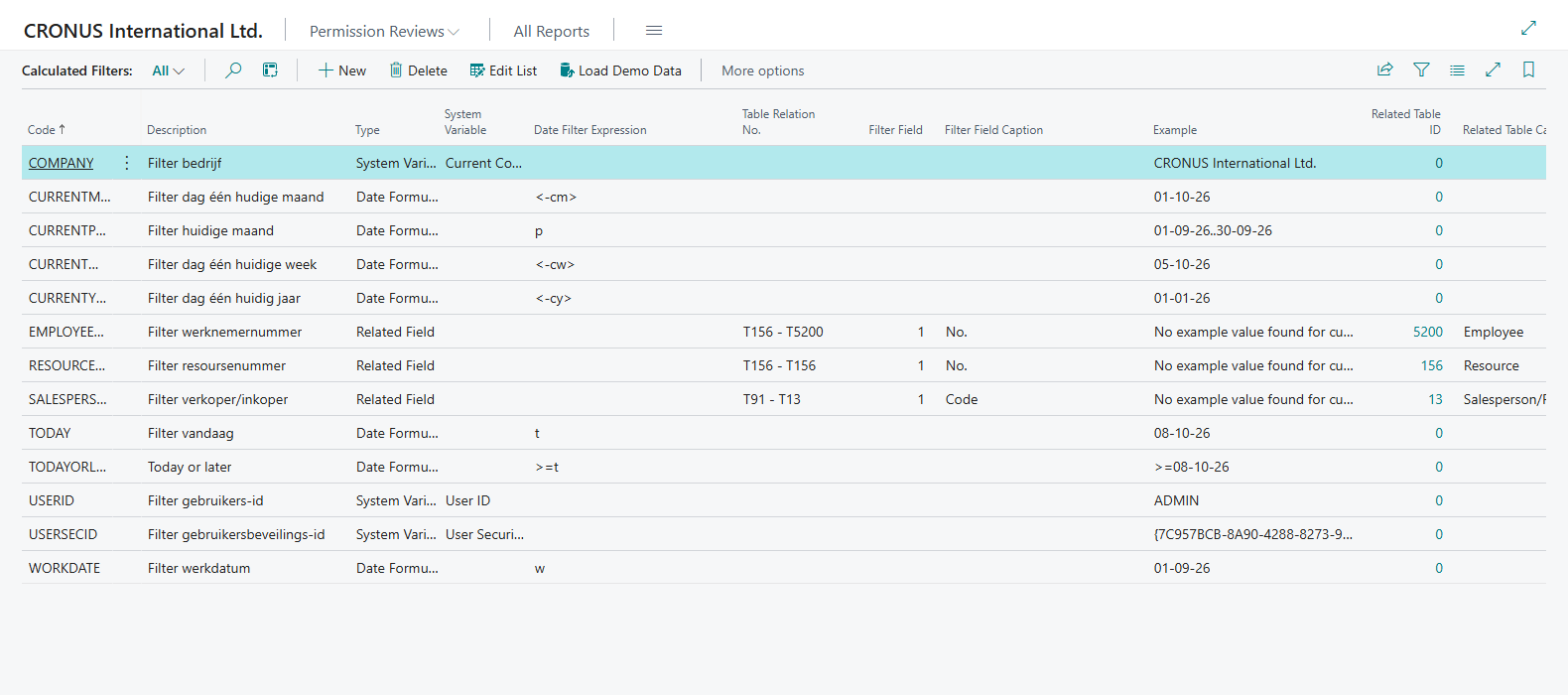The height and width of the screenshot is (695, 1568).
Task: Click the New record button
Action: coord(342,70)
